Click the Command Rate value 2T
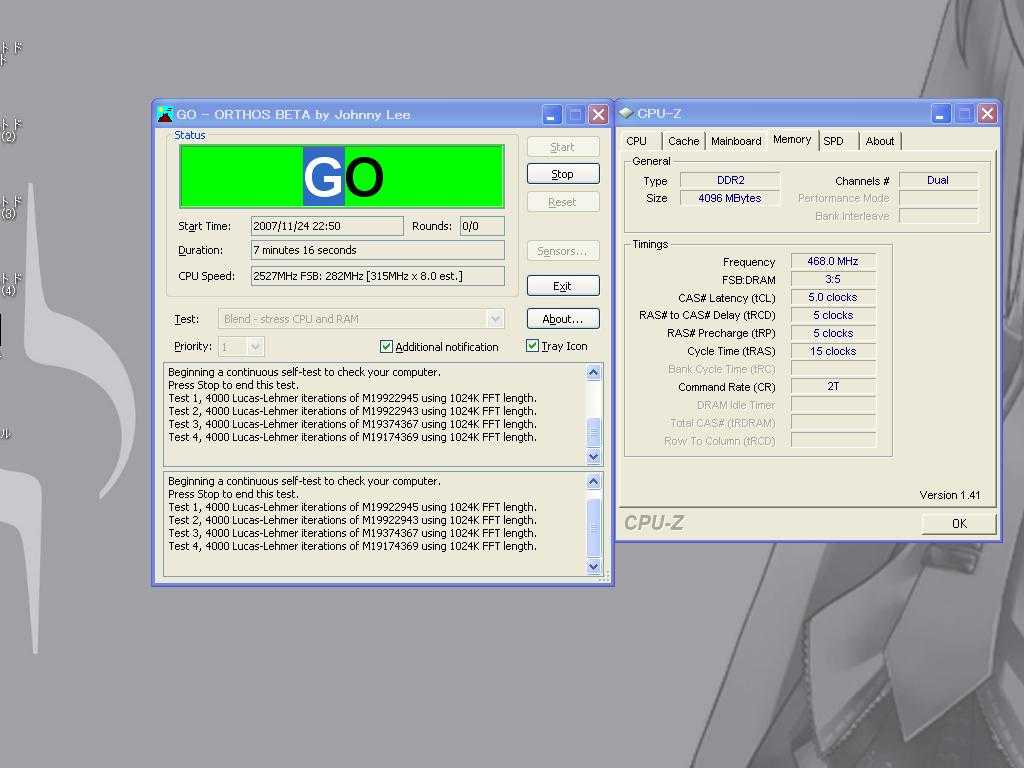The height and width of the screenshot is (768, 1024). click(833, 386)
